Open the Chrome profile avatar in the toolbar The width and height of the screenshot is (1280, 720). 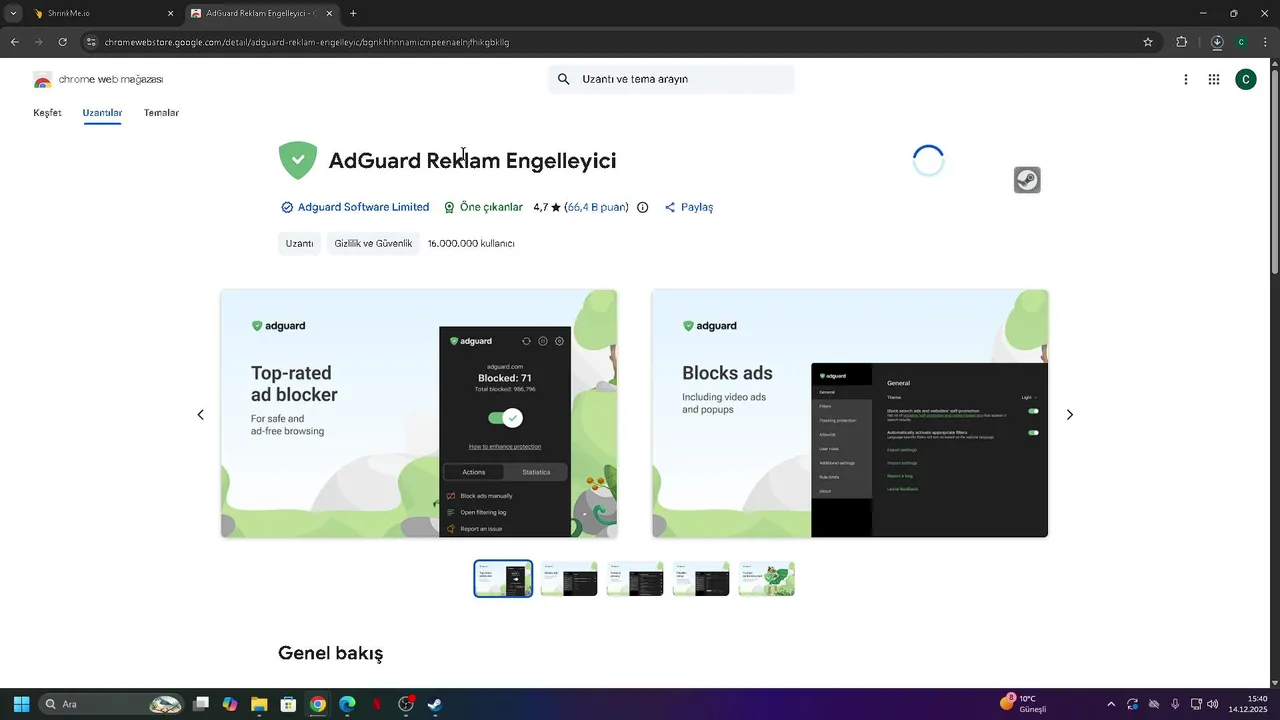1241,42
